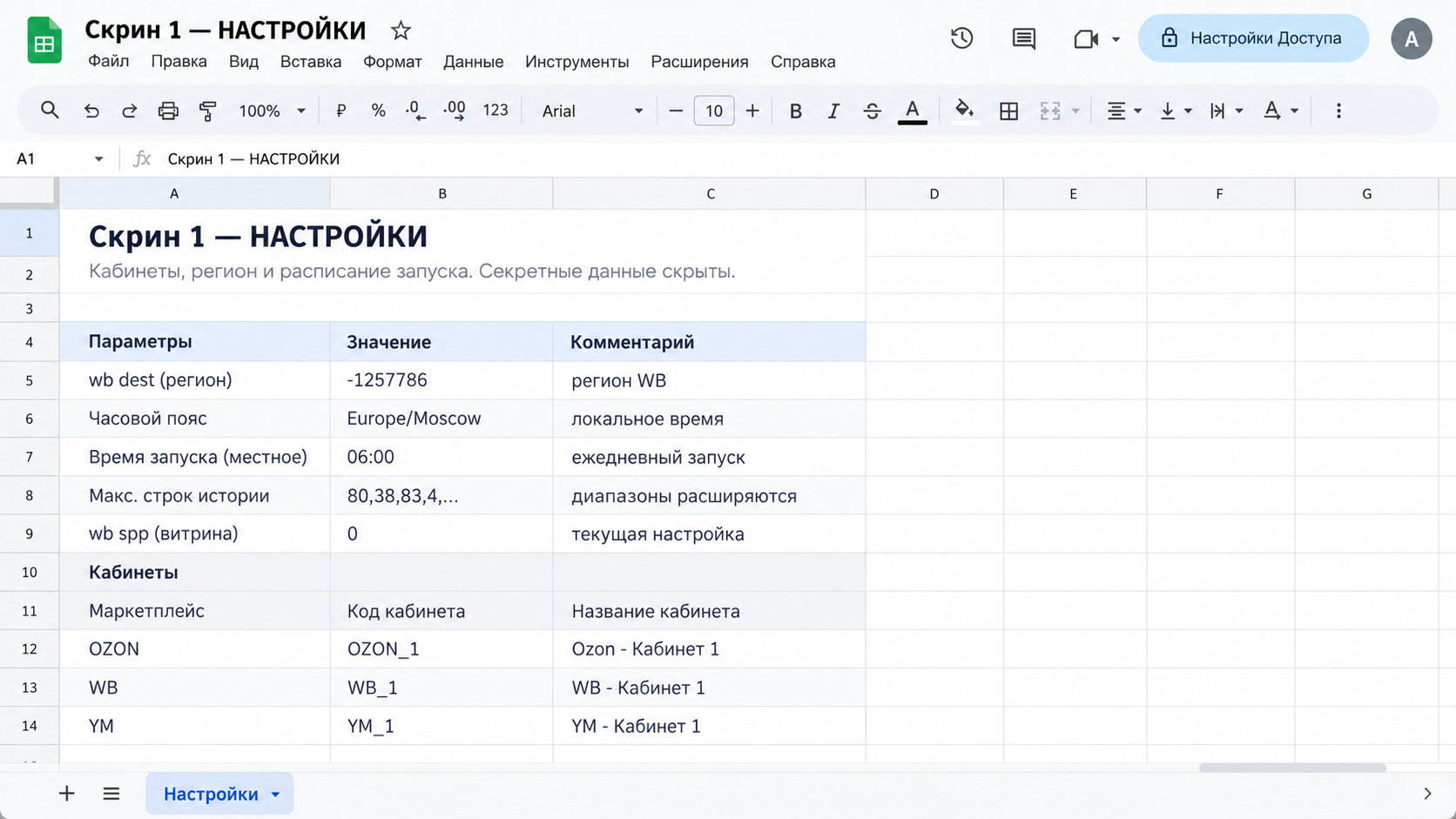Screen dimensions: 1456x819
Task: Open the all sheets list icon
Action: point(111,793)
